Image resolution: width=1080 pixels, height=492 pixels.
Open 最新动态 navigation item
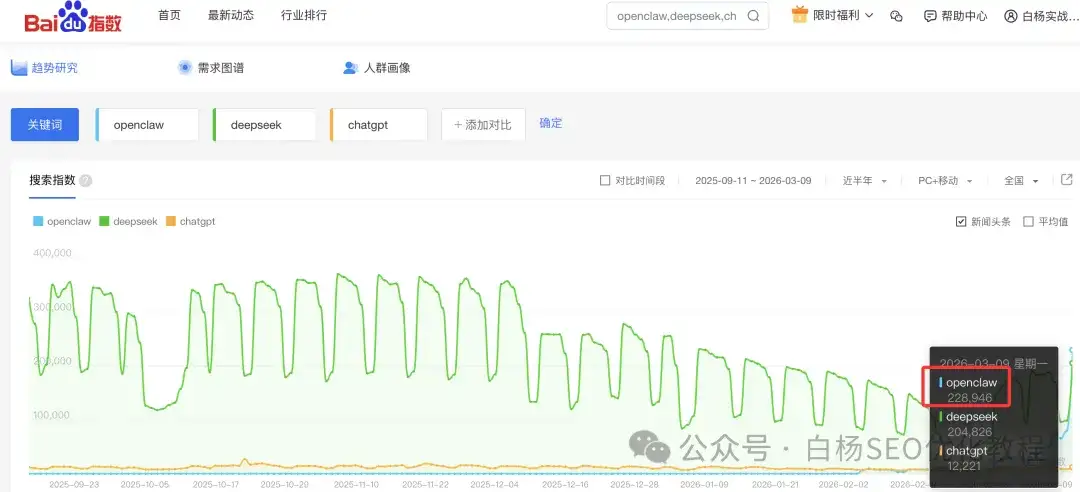tap(231, 15)
